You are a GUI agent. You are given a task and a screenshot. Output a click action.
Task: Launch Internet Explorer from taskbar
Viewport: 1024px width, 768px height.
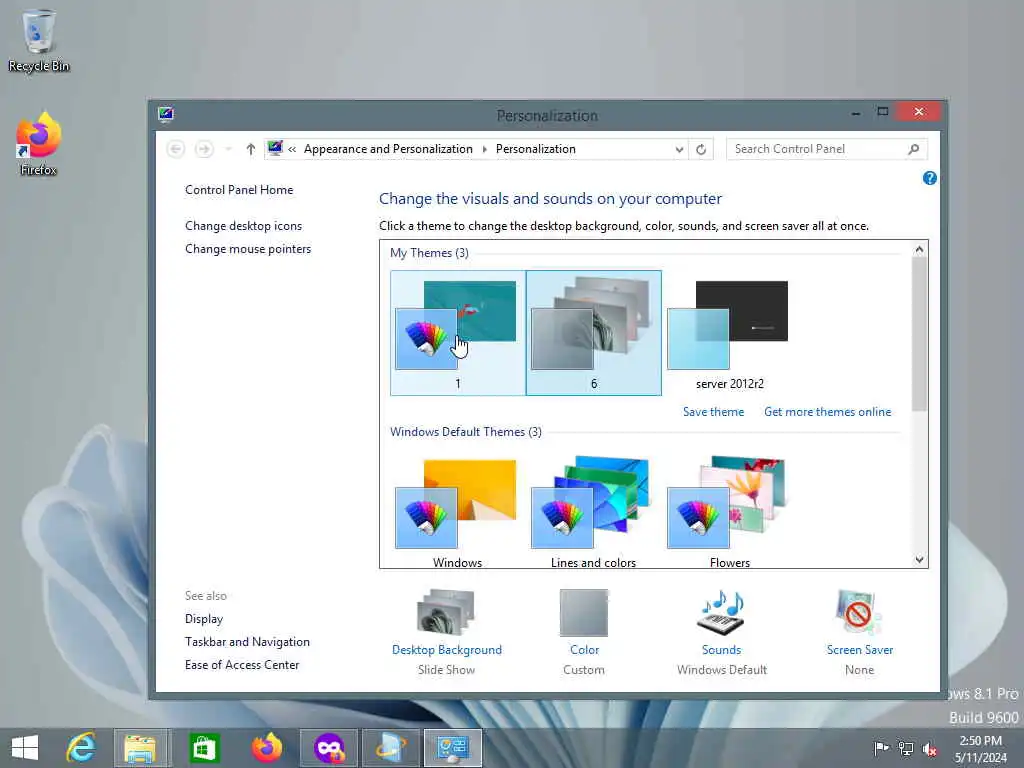[x=82, y=748]
